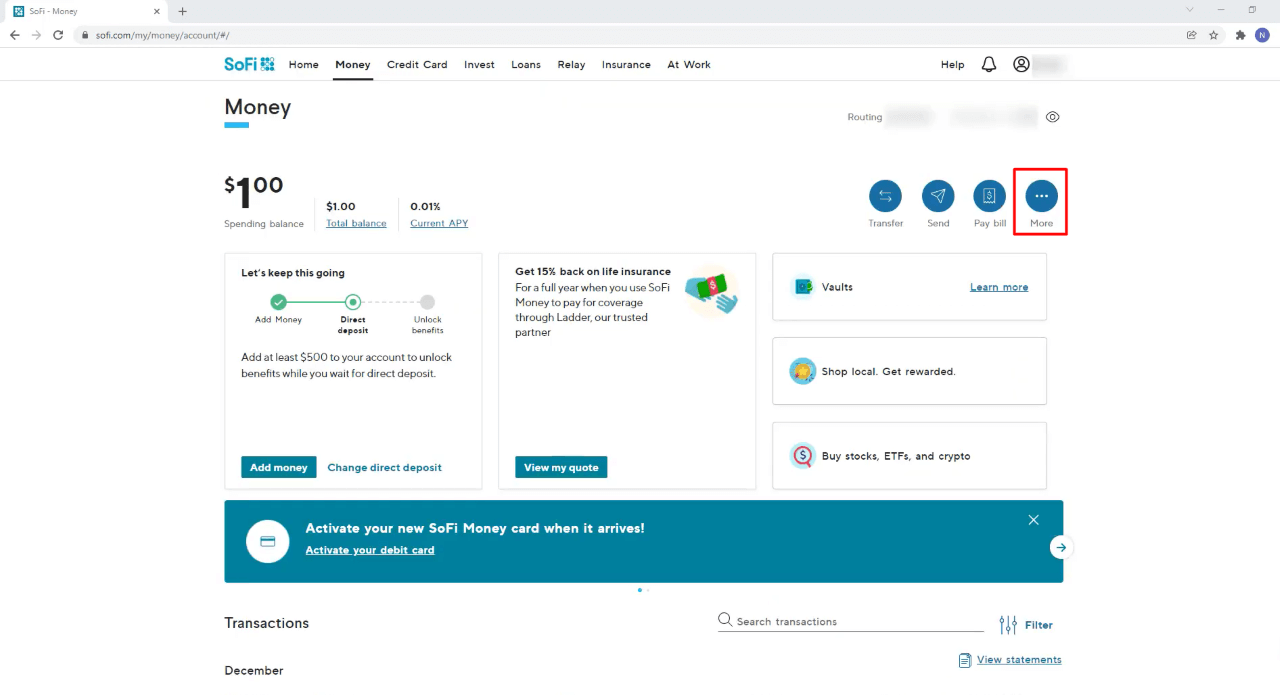
Task: Click Learn more for Vaults
Action: tap(999, 287)
